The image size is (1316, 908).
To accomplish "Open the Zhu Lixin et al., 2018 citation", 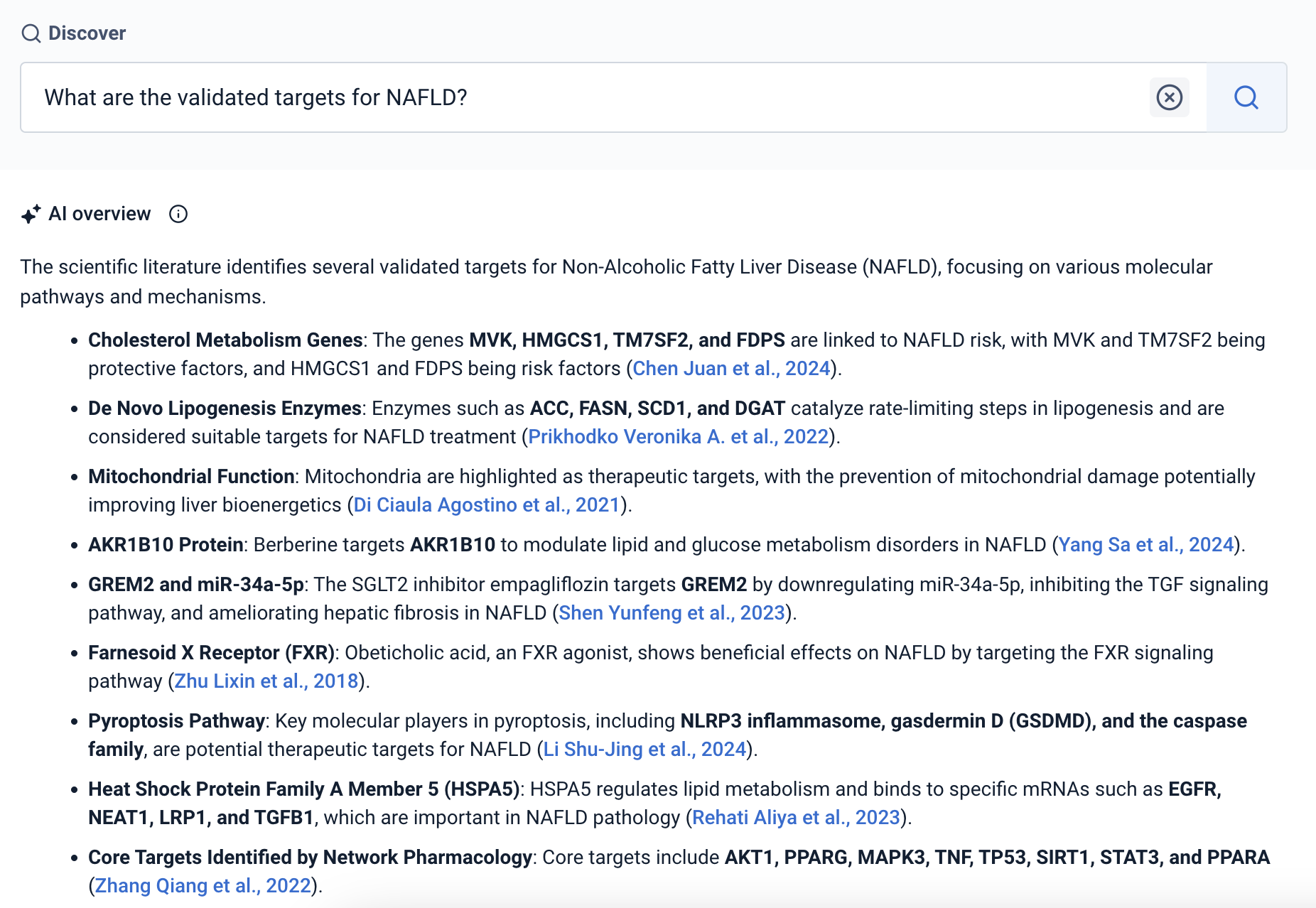I will pos(266,681).
